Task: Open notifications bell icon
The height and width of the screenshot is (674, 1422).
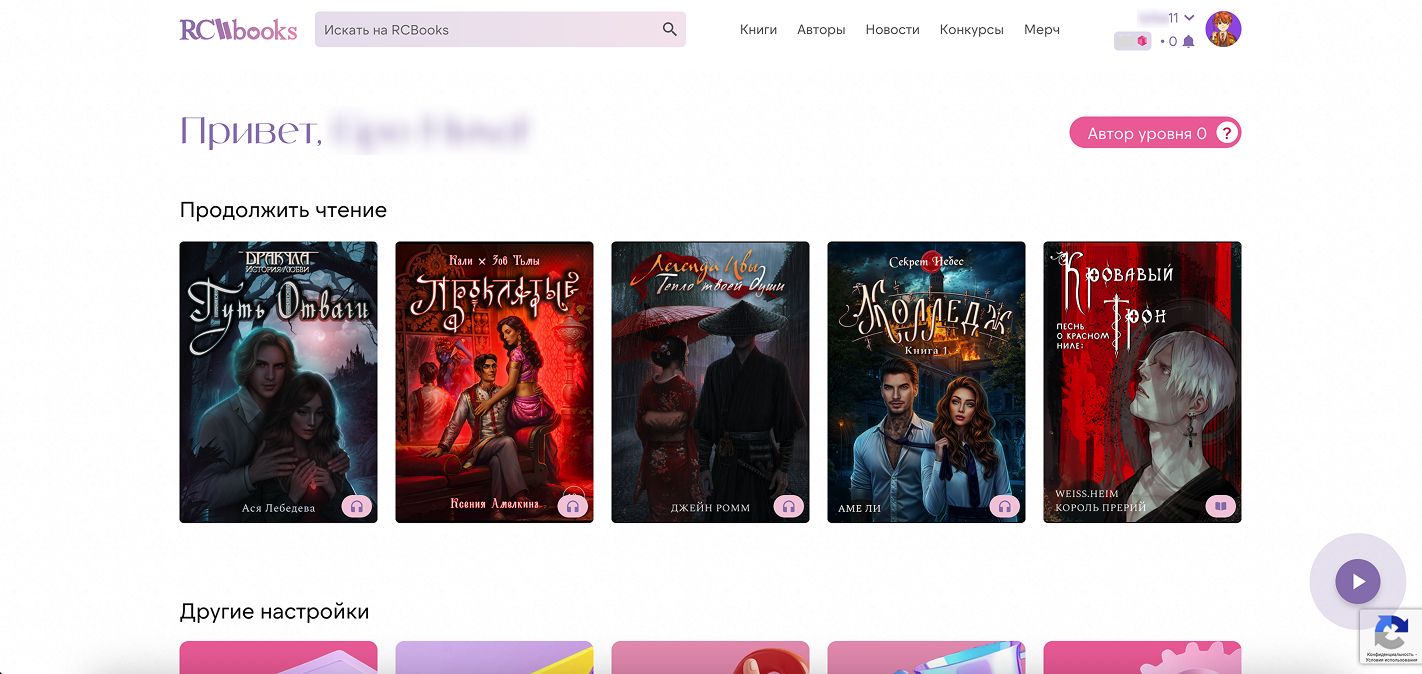Action: pos(1188,42)
